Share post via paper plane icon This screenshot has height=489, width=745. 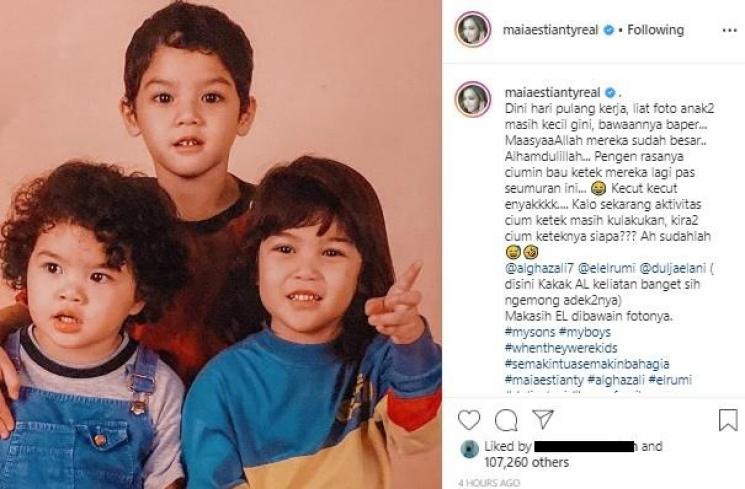point(543,419)
